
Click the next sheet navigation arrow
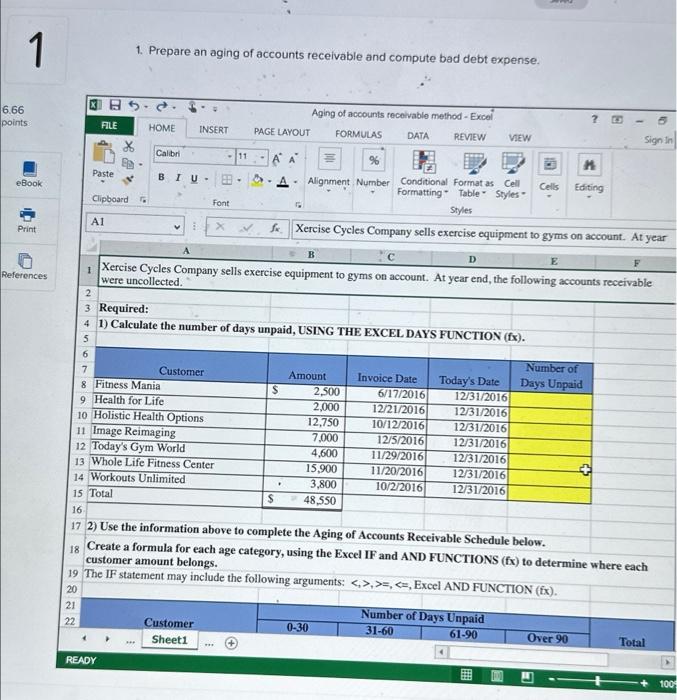click(107, 639)
